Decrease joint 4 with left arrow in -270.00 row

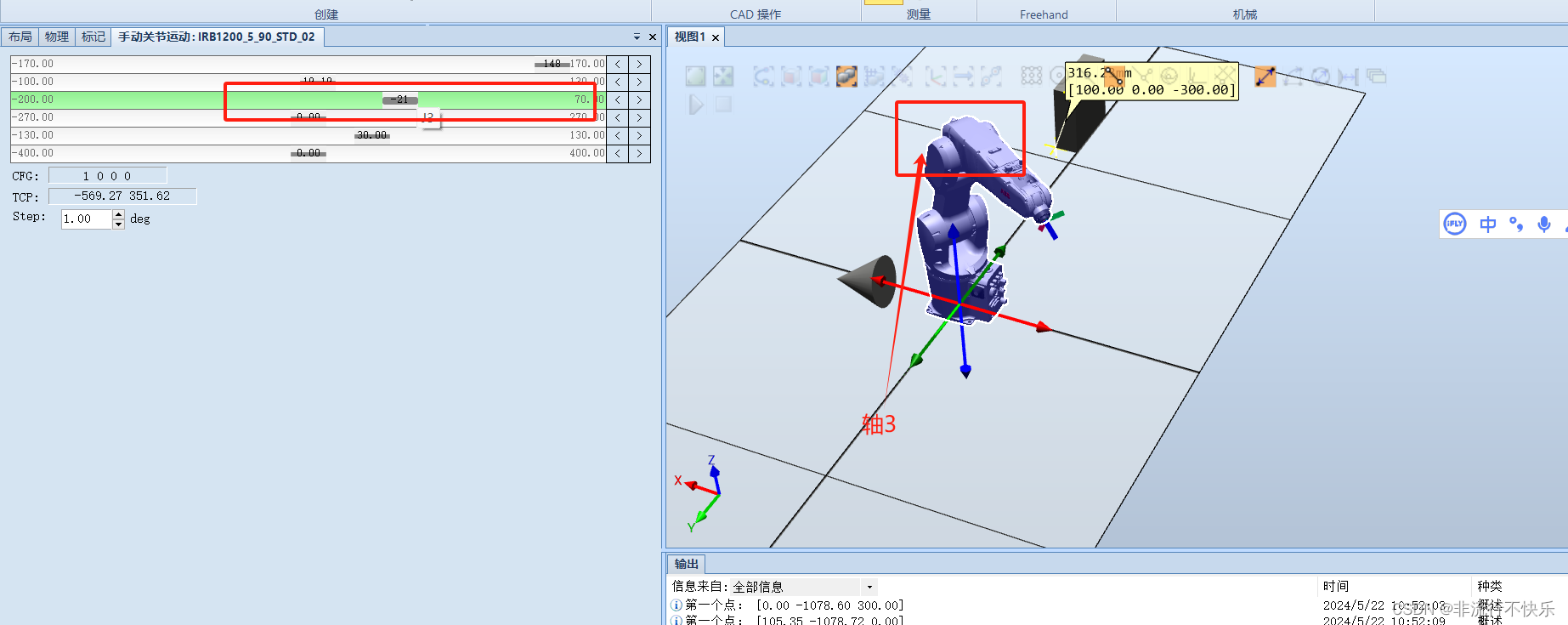(x=618, y=117)
